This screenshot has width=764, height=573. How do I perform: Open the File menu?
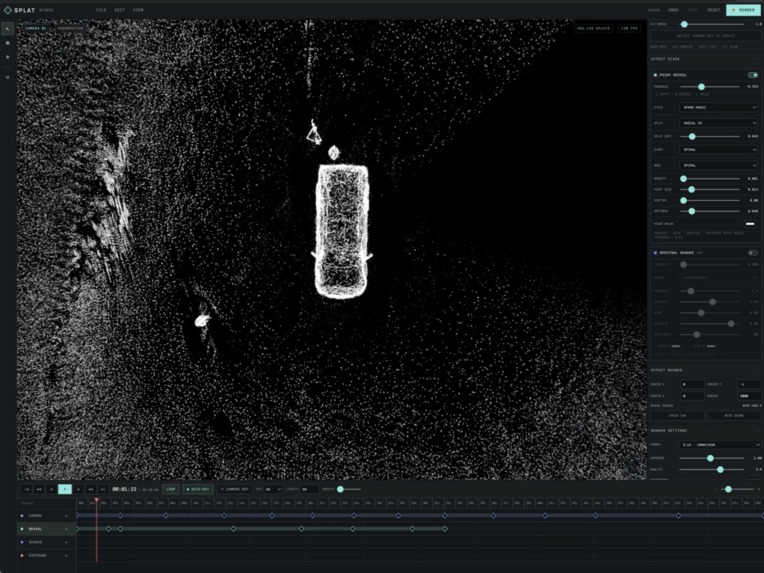pos(101,10)
